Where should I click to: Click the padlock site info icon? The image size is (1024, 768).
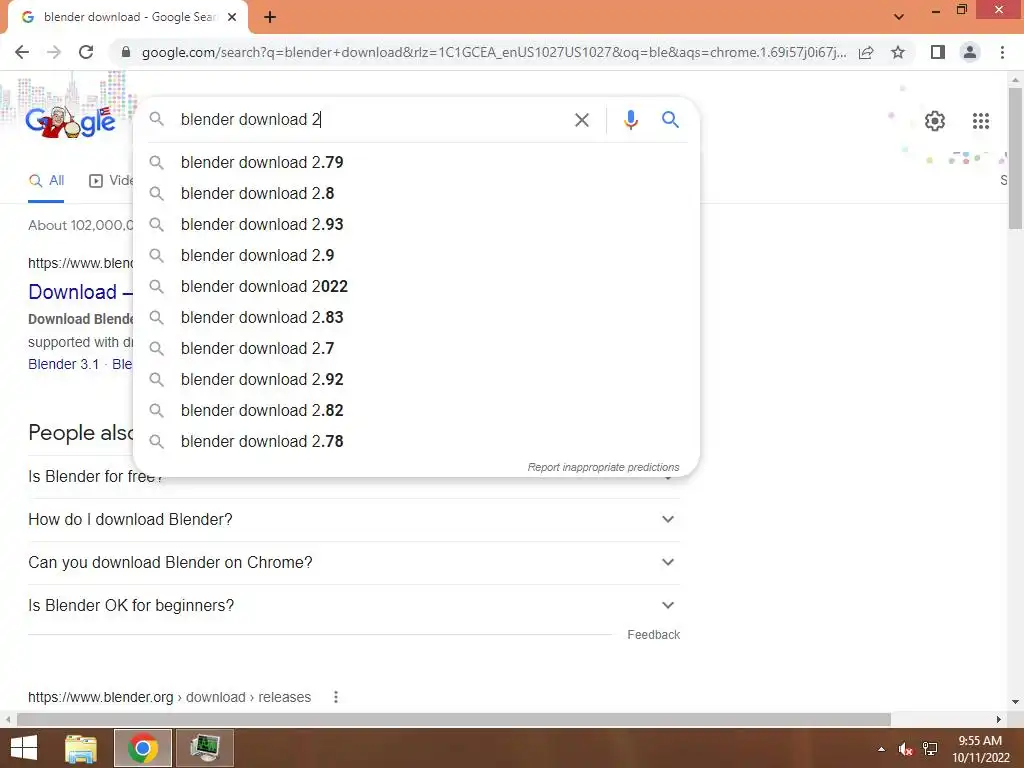tap(126, 52)
